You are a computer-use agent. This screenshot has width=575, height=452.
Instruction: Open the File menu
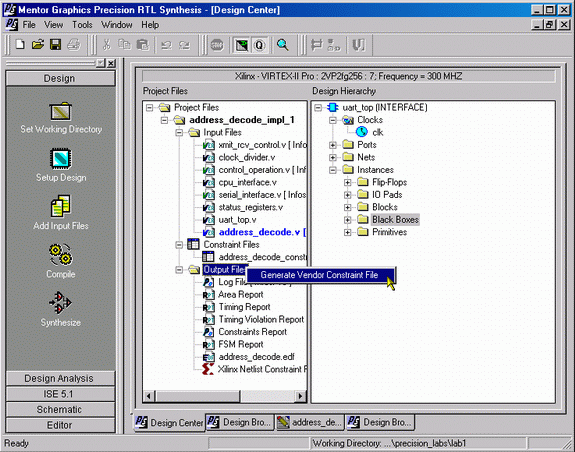[29, 25]
